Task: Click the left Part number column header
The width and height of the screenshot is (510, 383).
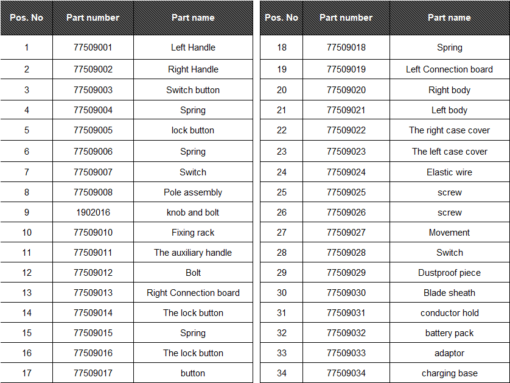Action: pos(93,18)
